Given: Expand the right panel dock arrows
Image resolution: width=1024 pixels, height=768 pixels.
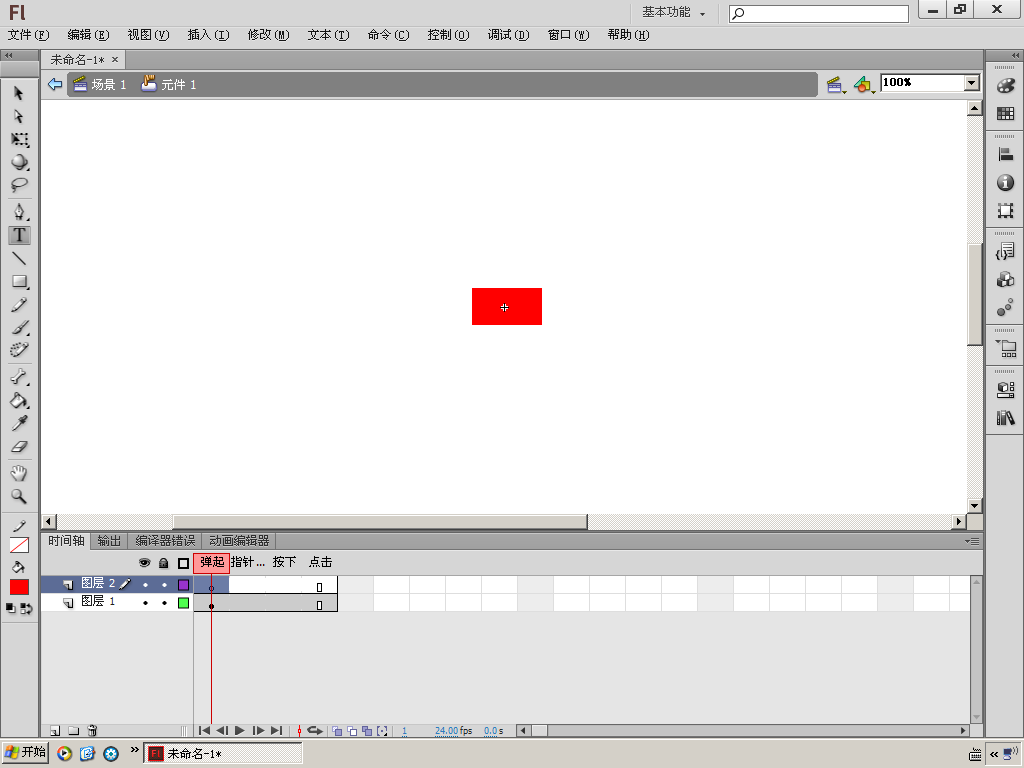Looking at the screenshot, I should pyautogui.click(x=1015, y=56).
